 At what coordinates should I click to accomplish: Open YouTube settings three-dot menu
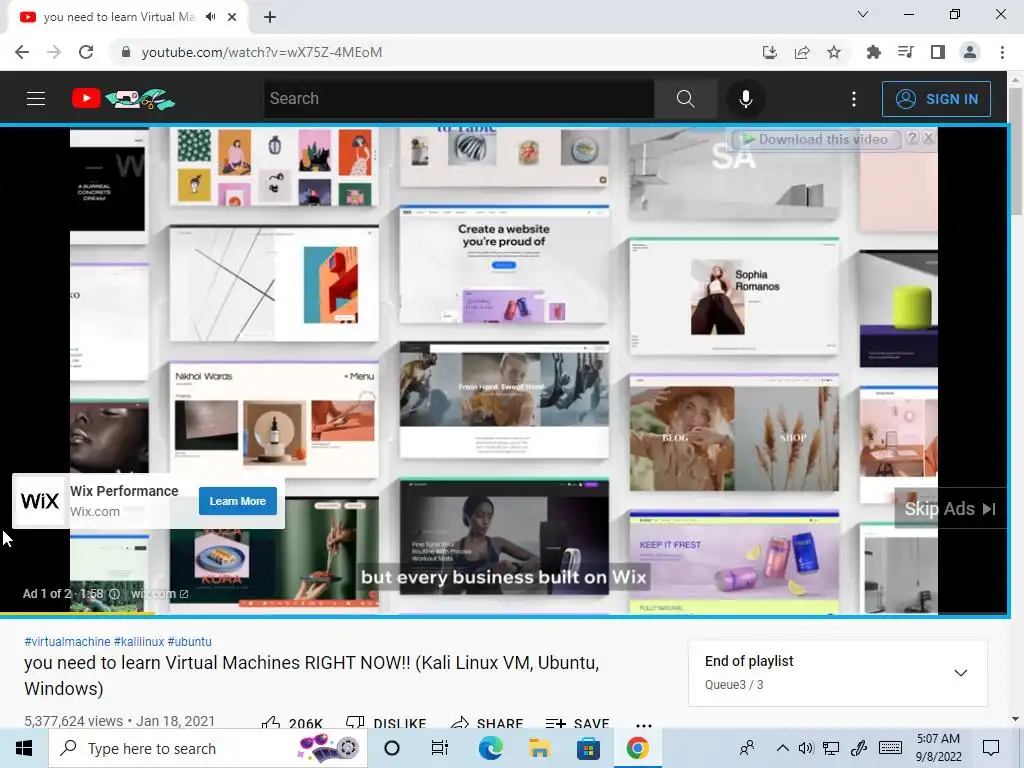(854, 99)
